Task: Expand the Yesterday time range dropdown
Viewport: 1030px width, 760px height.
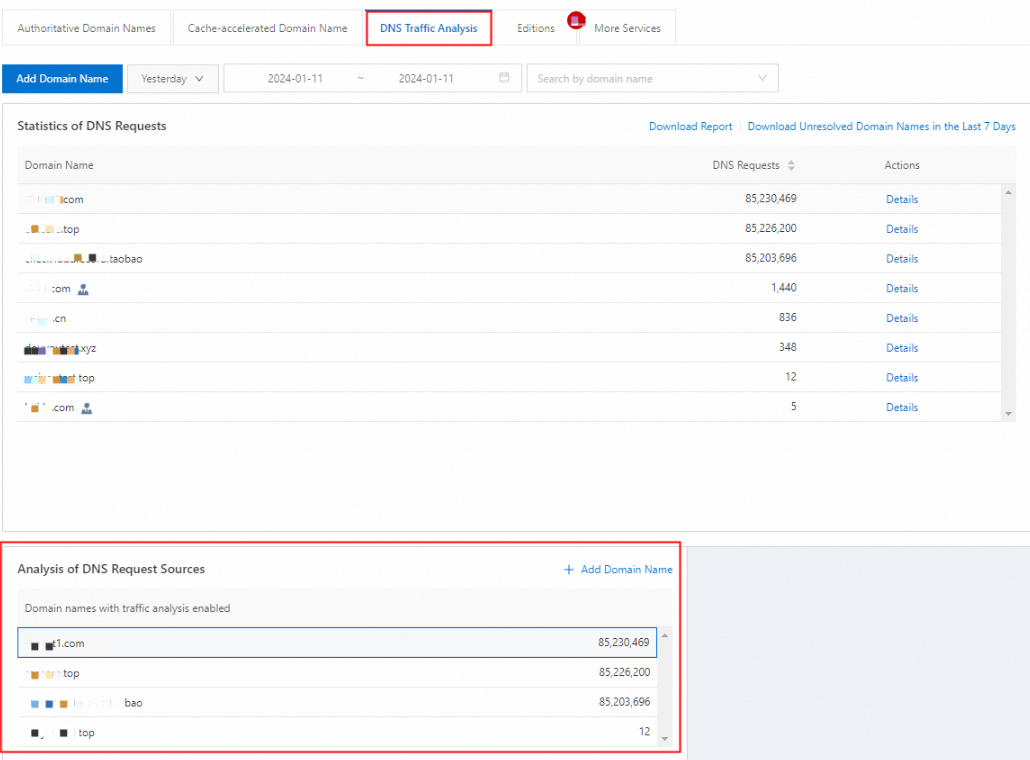Action: [x=173, y=79]
